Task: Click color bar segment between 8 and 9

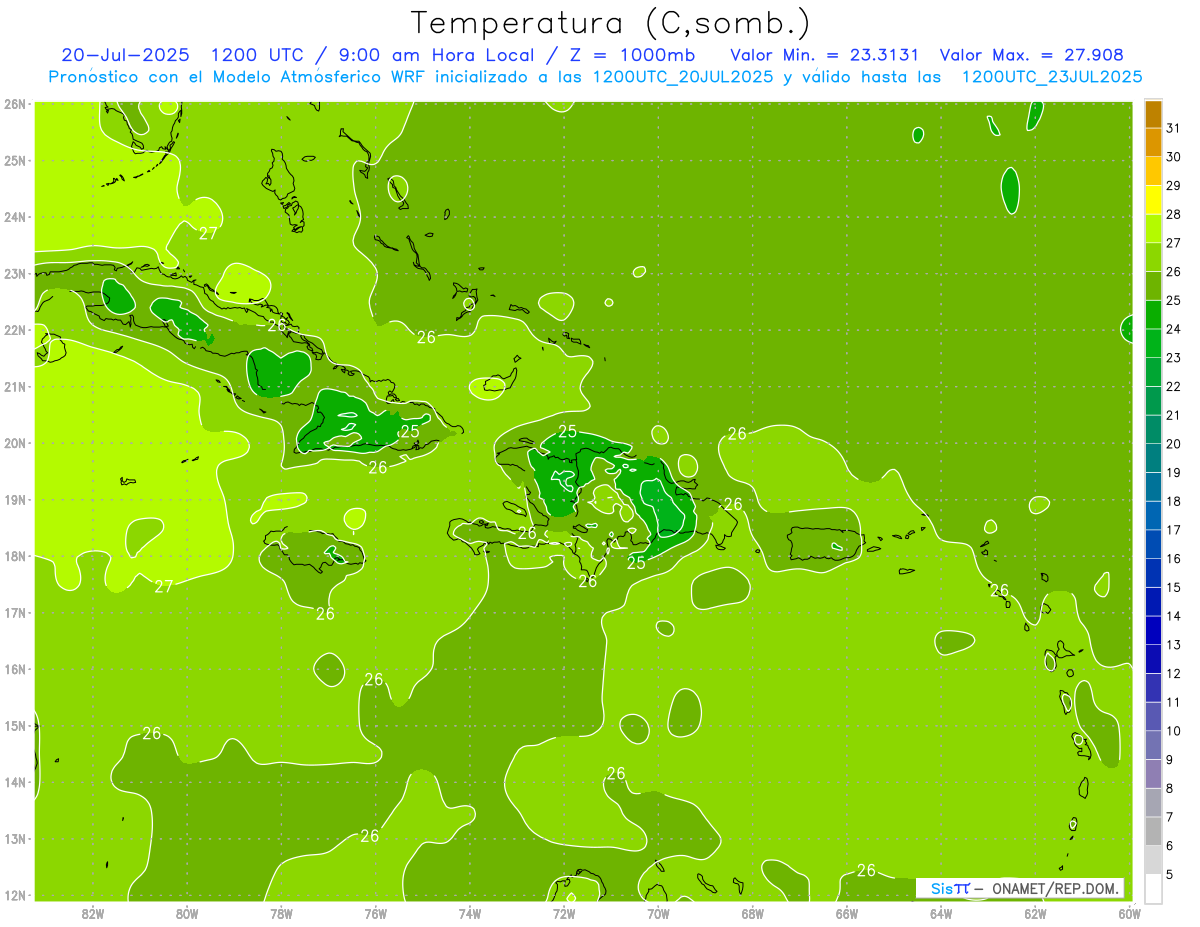Action: click(x=1153, y=773)
